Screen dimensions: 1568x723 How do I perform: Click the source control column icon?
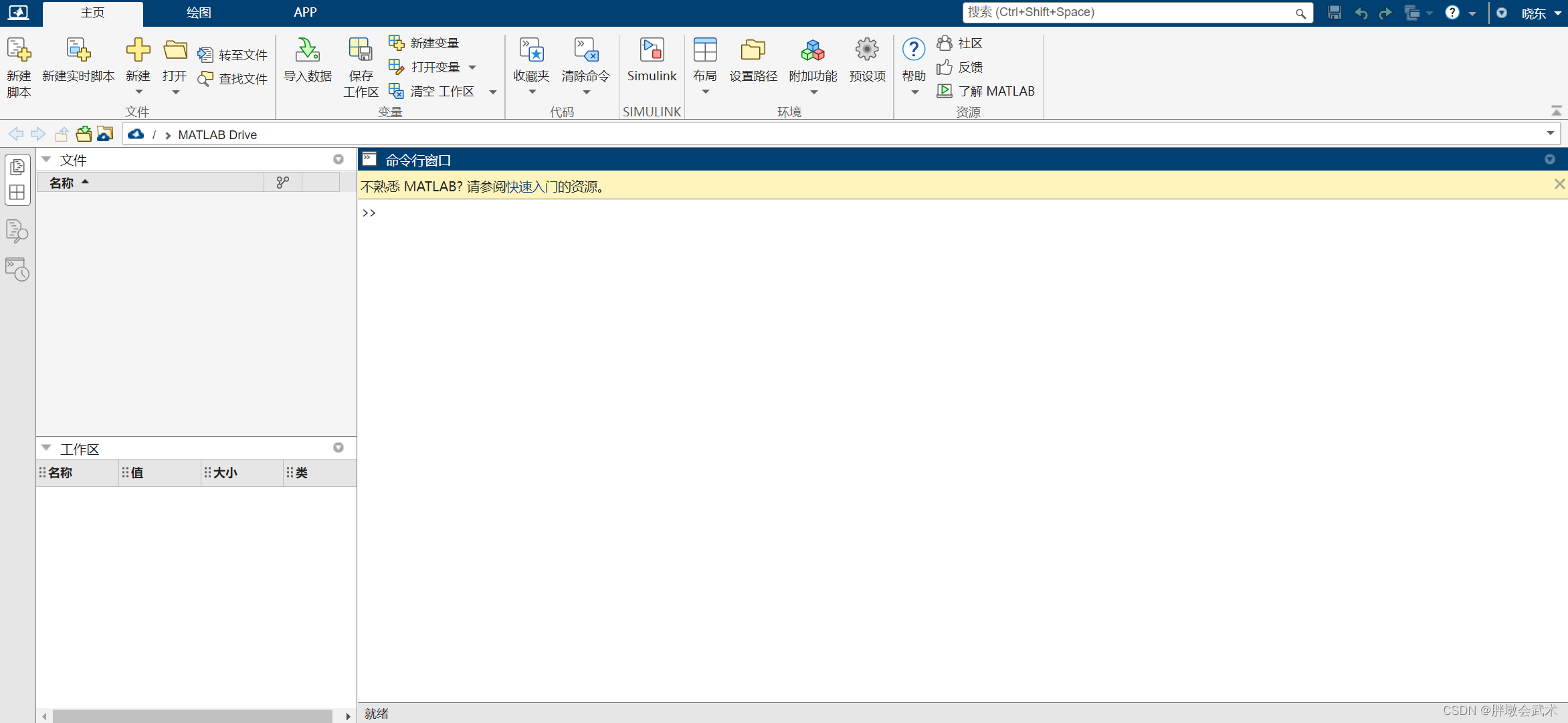(283, 183)
